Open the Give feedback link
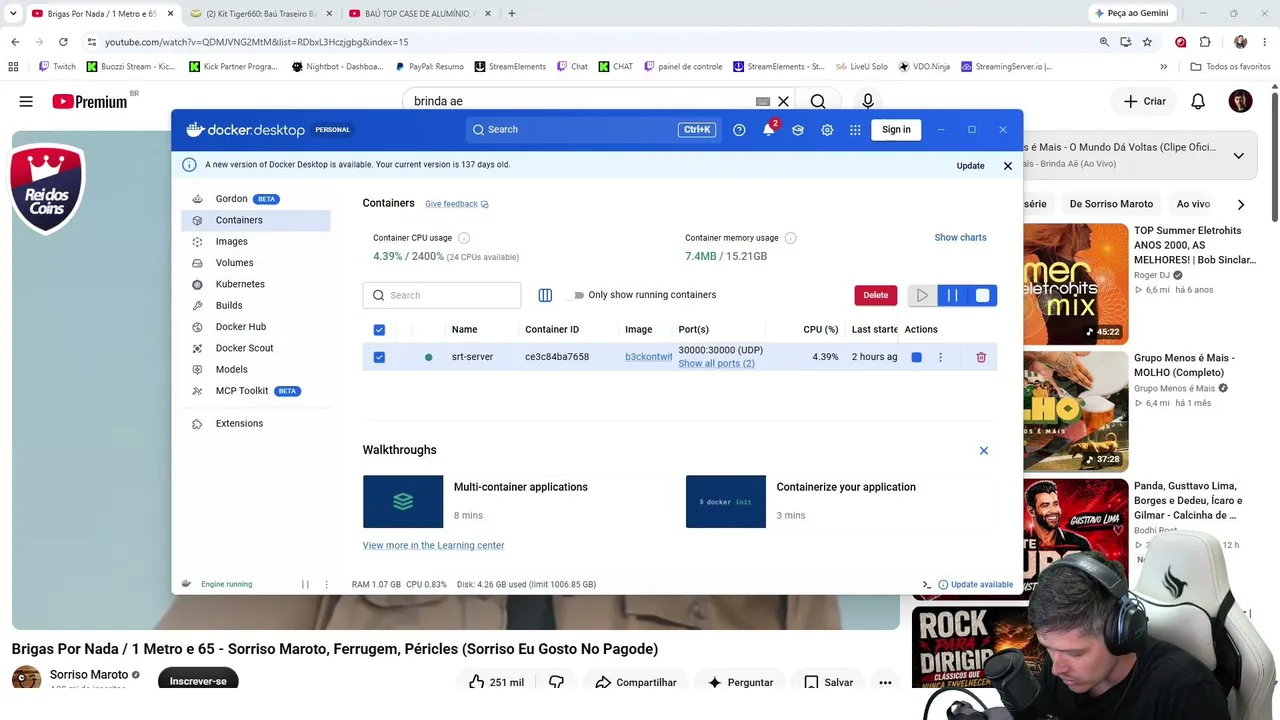 click(456, 204)
